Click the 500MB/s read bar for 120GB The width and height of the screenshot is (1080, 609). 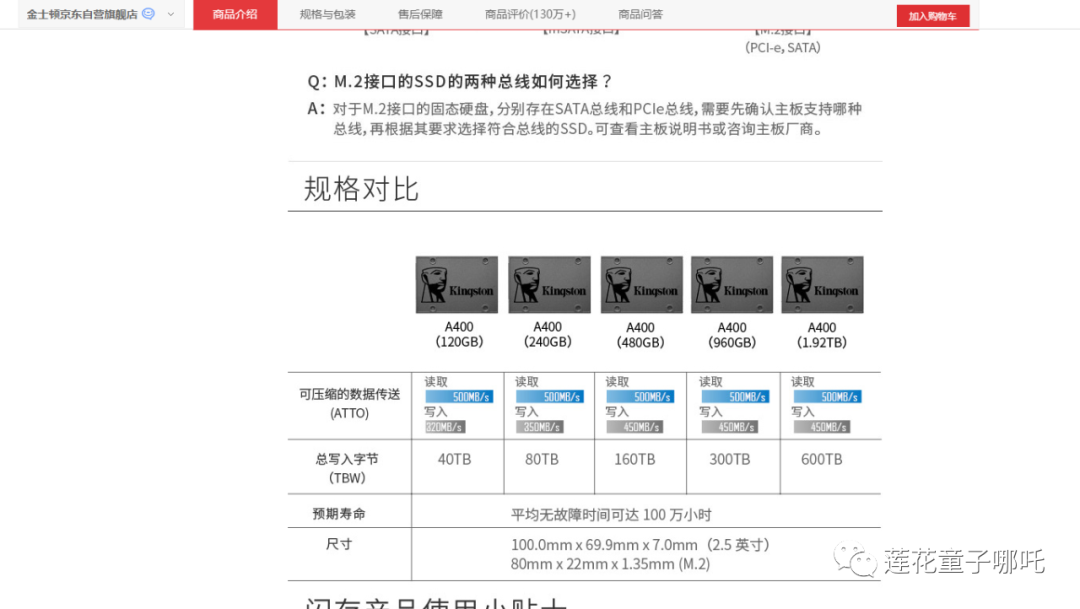click(x=459, y=397)
